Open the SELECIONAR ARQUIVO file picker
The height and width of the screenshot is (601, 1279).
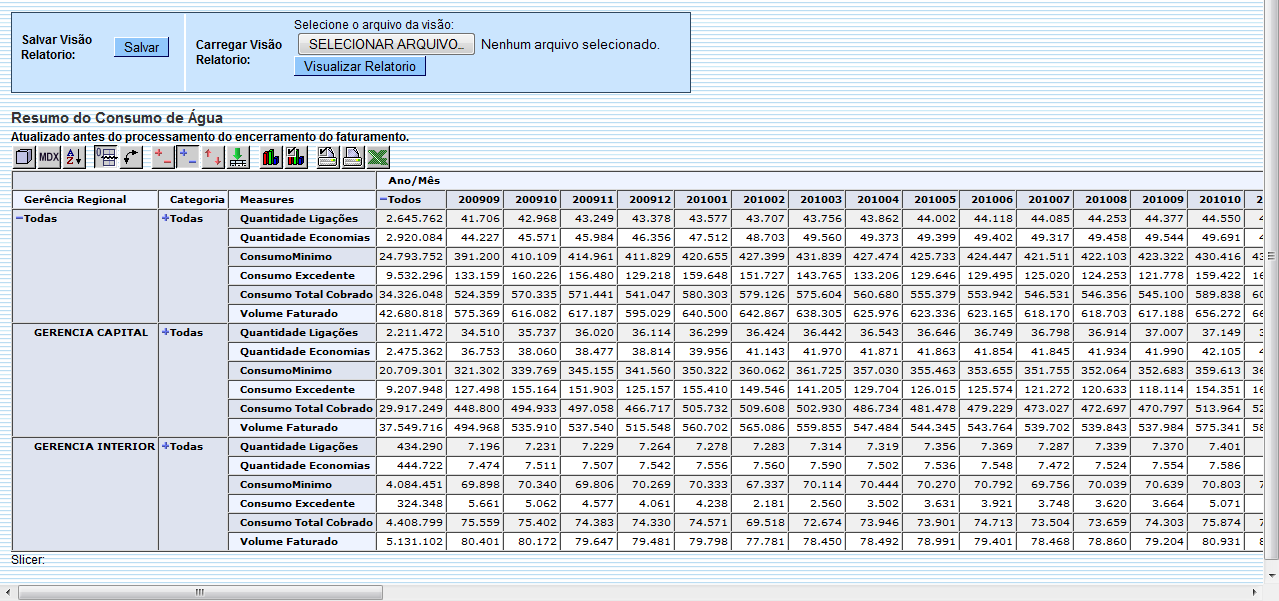tap(384, 44)
